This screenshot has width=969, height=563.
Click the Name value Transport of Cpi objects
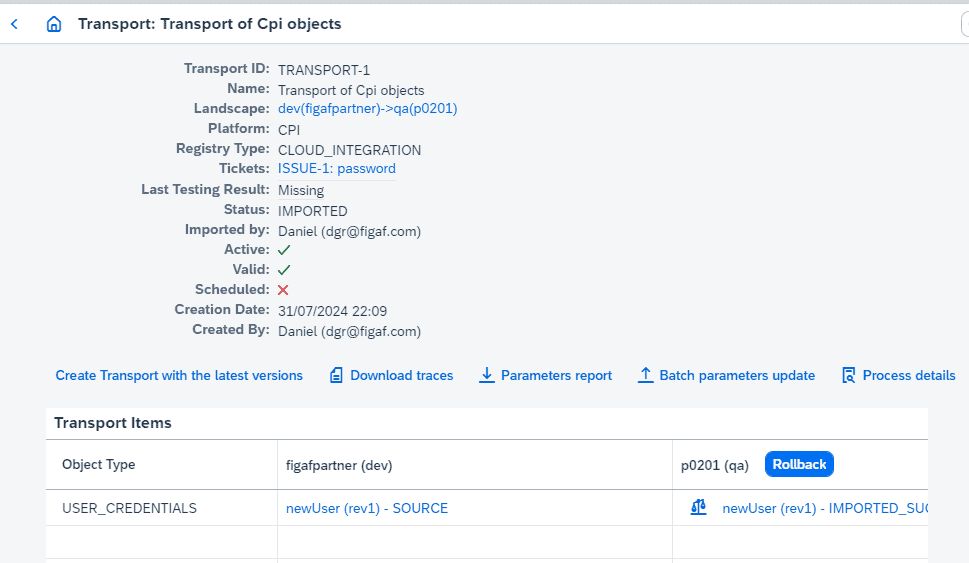[x=351, y=90]
